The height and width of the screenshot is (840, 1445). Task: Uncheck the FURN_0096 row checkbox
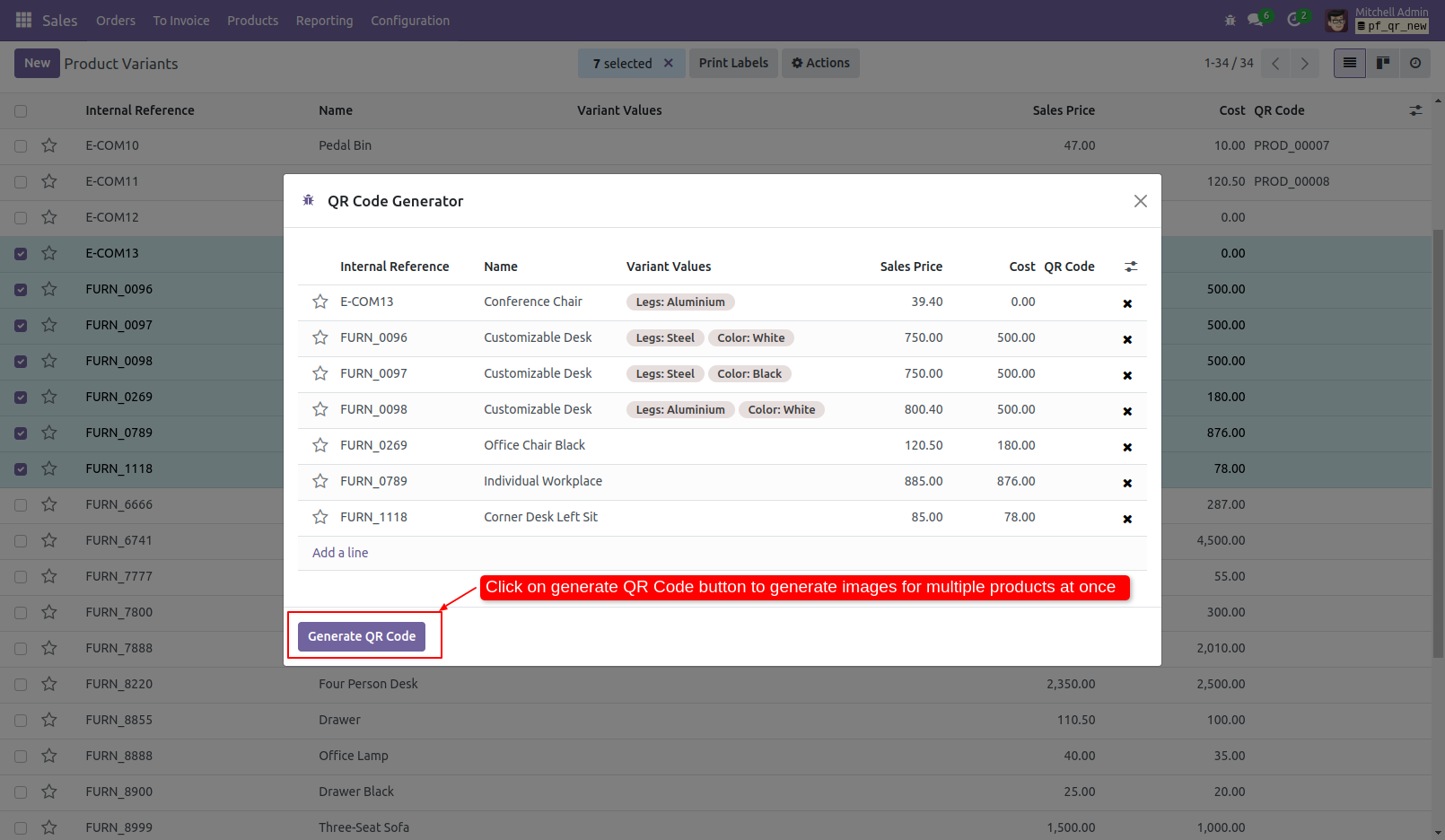[x=21, y=289]
